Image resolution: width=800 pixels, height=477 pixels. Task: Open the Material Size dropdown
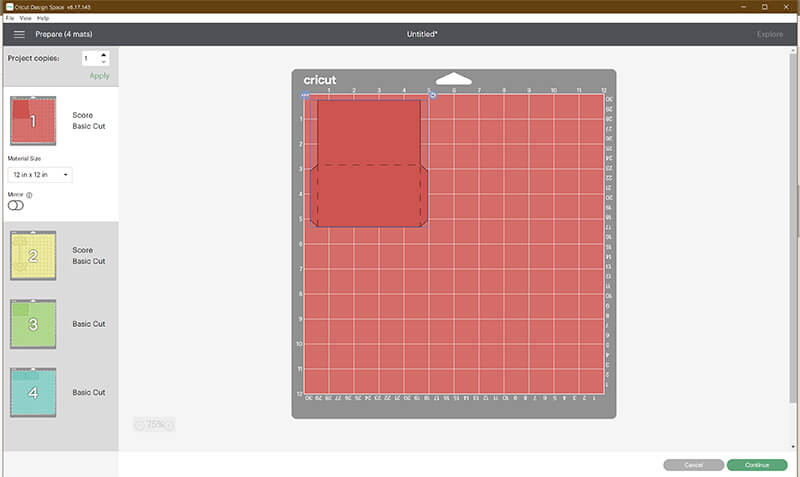40,174
